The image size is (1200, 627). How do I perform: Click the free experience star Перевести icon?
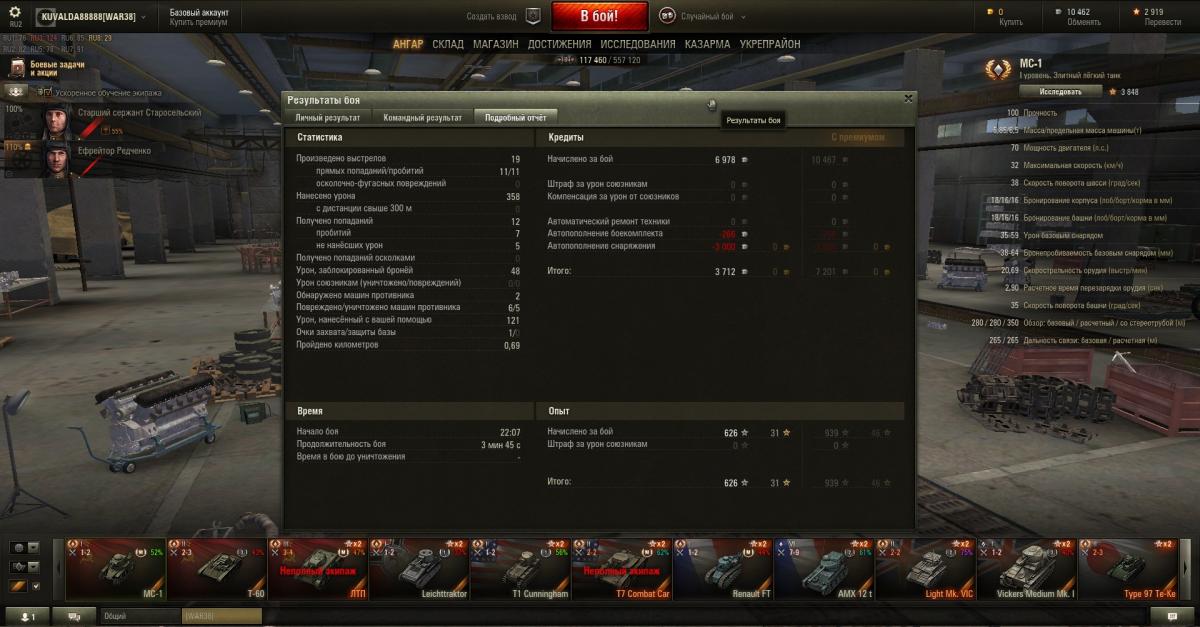[x=1135, y=12]
